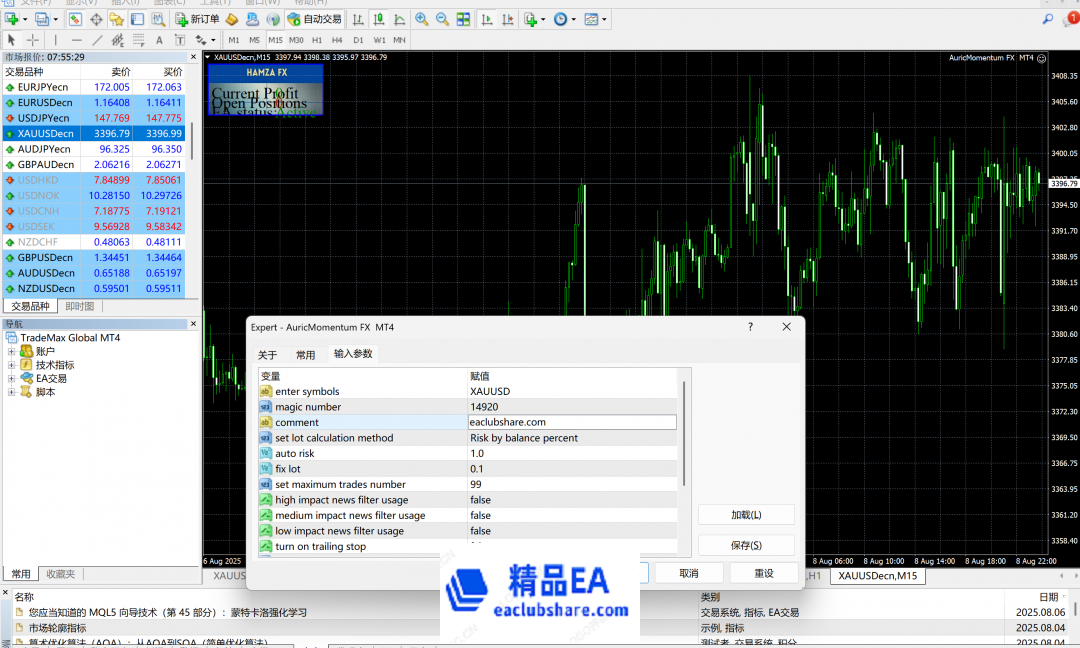The image size is (1080, 648).
Task: Switch timeframe to H1
Action: coord(317,40)
